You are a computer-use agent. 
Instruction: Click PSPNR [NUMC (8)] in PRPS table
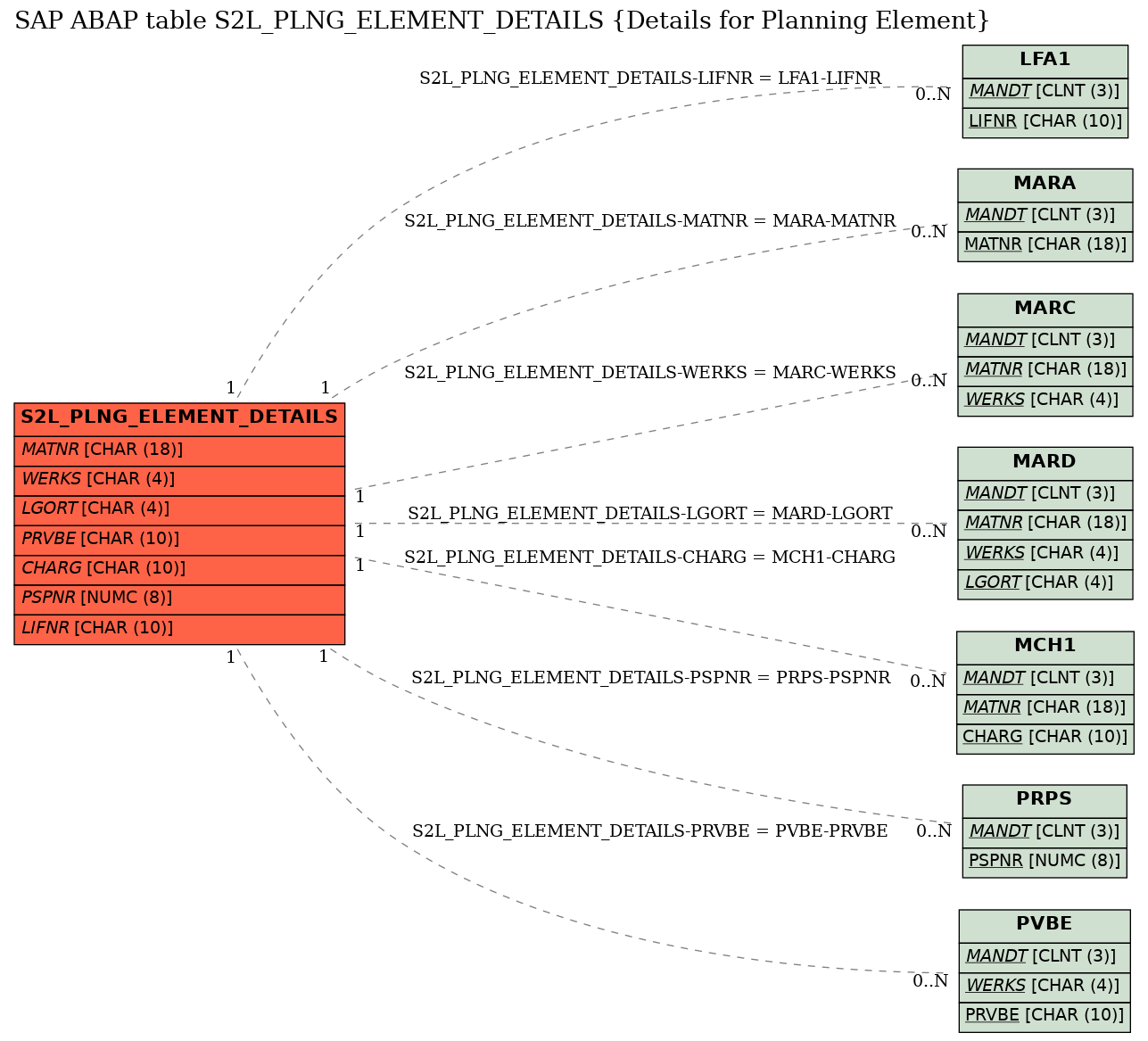point(1045,862)
